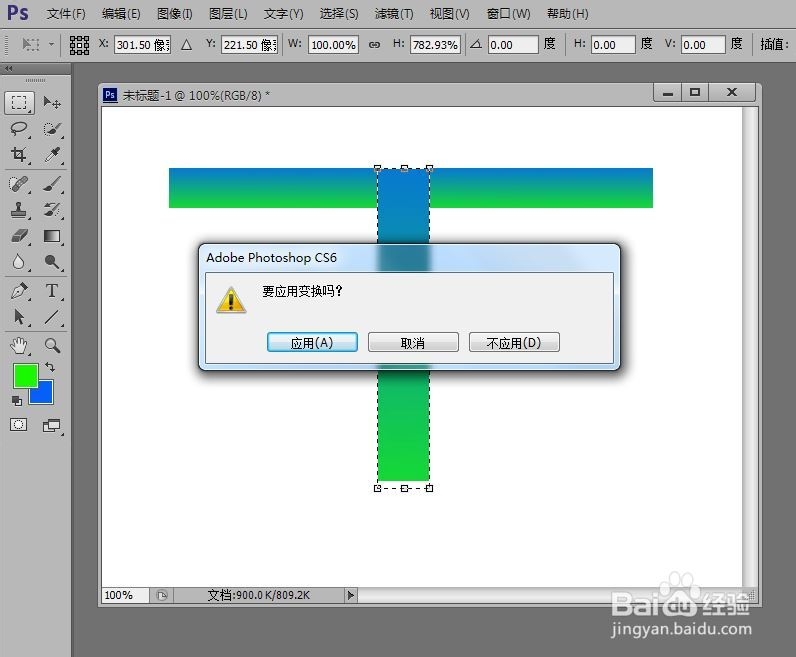Image resolution: width=796 pixels, height=657 pixels.
Task: Toggle relative positioning triangle for reference point
Action: pyautogui.click(x=186, y=45)
